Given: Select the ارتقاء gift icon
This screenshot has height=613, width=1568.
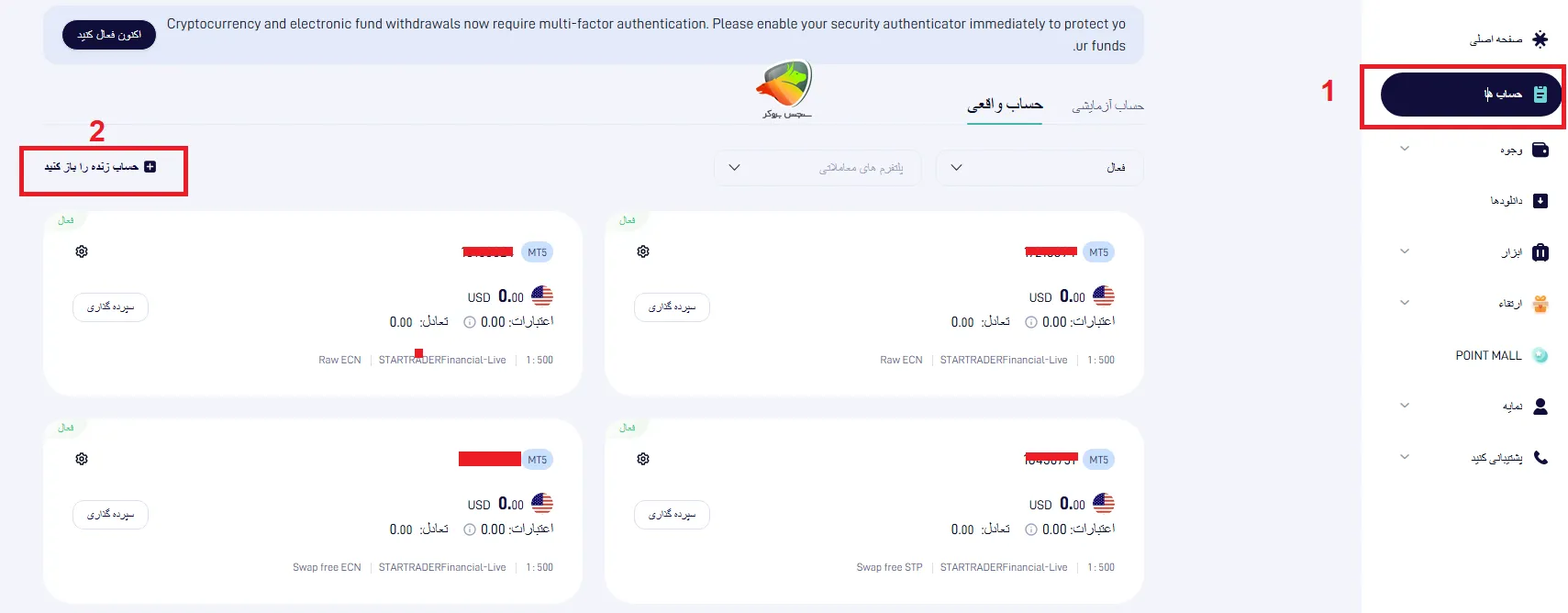Looking at the screenshot, I should (x=1541, y=303).
